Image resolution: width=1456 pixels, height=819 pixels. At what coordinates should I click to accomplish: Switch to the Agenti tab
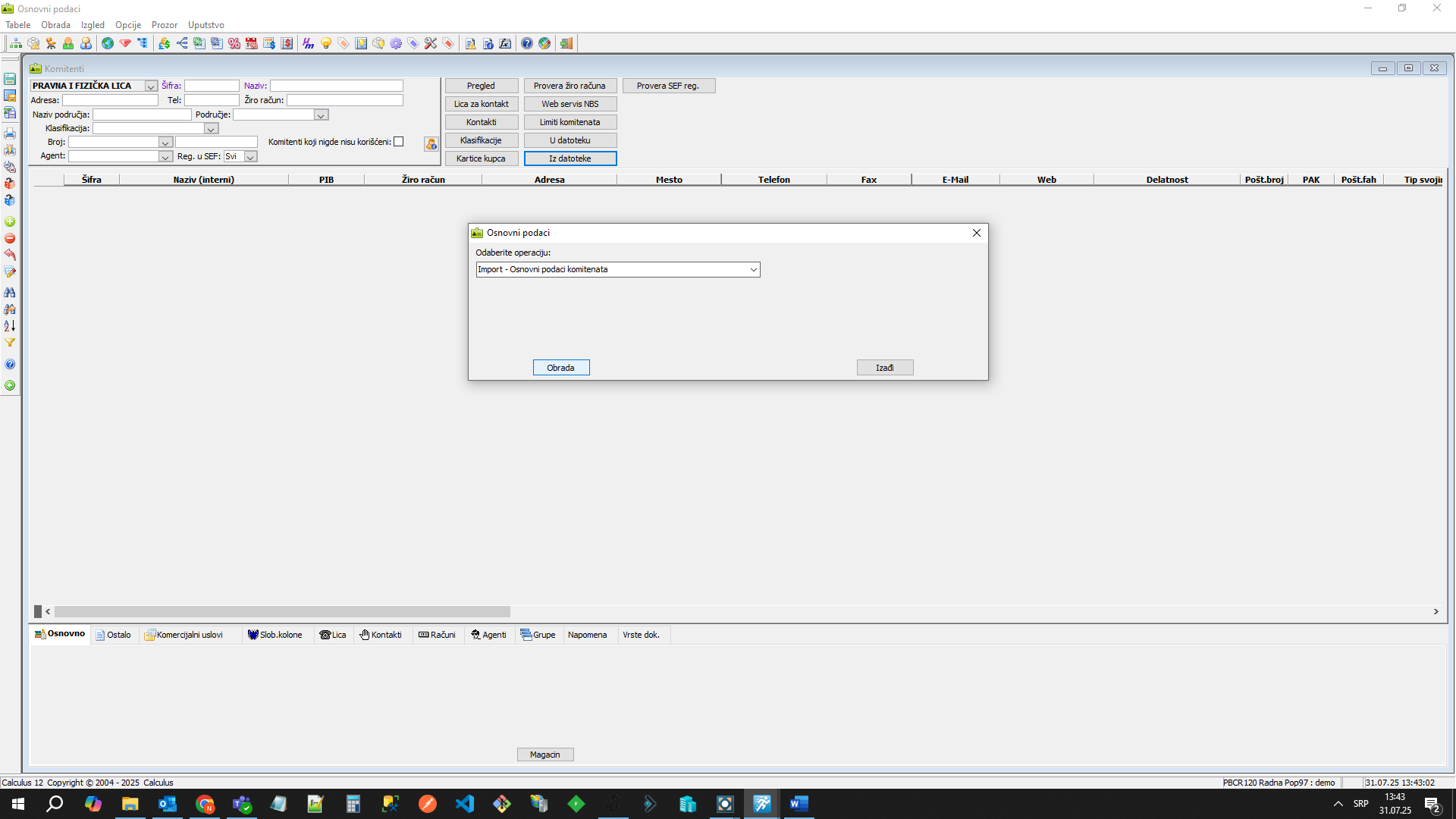pos(488,635)
